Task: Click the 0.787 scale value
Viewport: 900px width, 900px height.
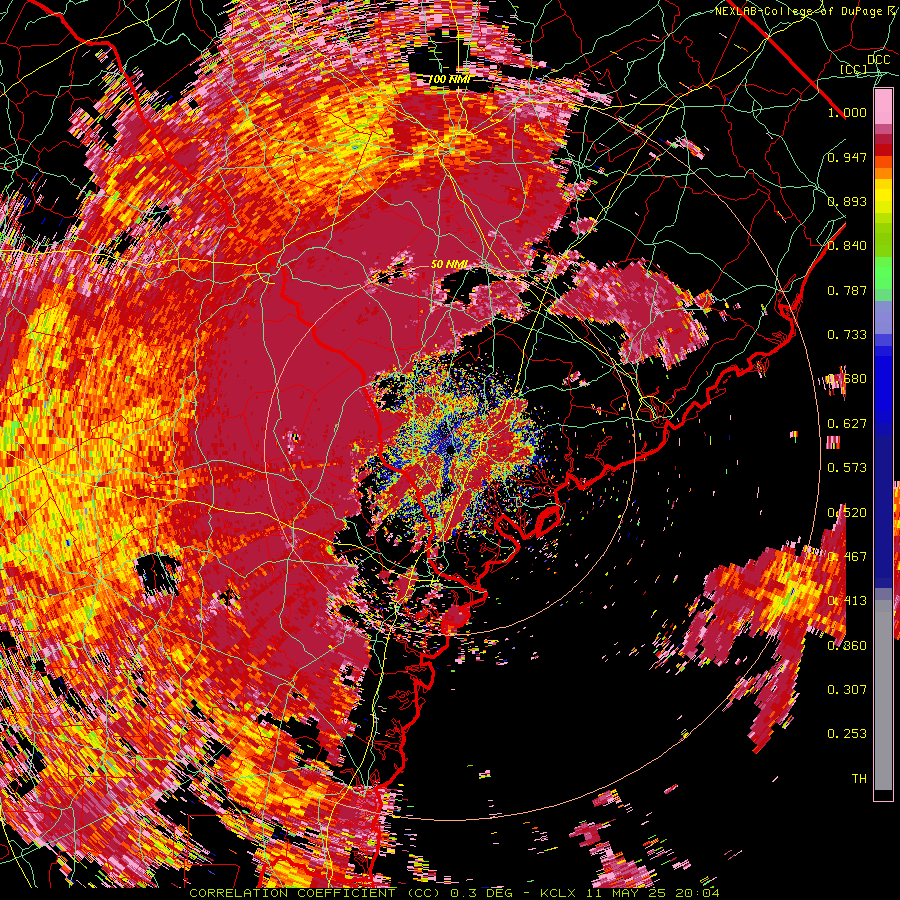Action: pos(847,290)
